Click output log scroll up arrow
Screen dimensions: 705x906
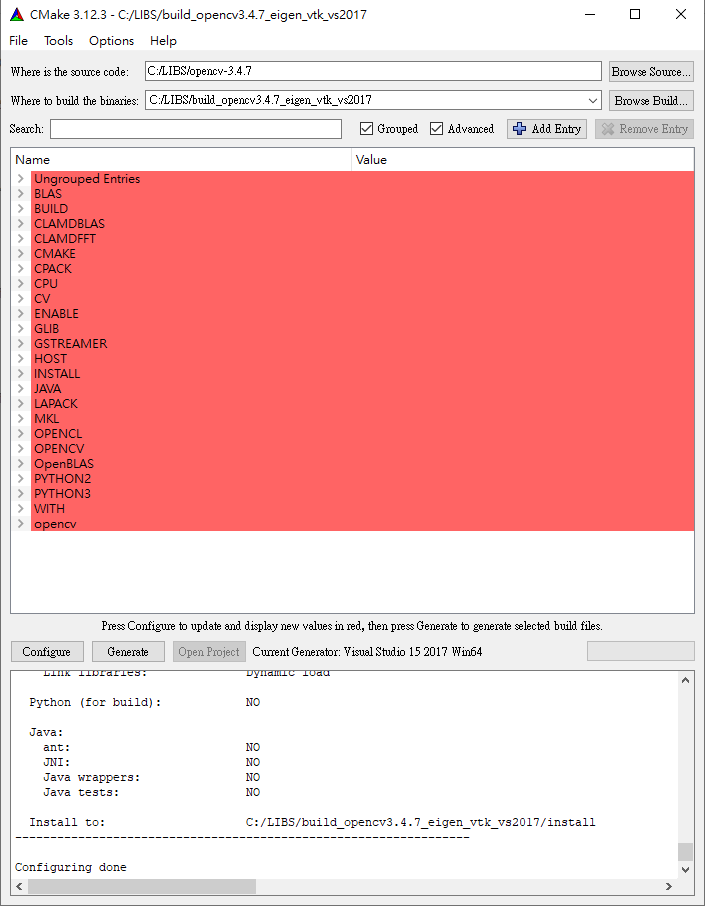(685, 680)
